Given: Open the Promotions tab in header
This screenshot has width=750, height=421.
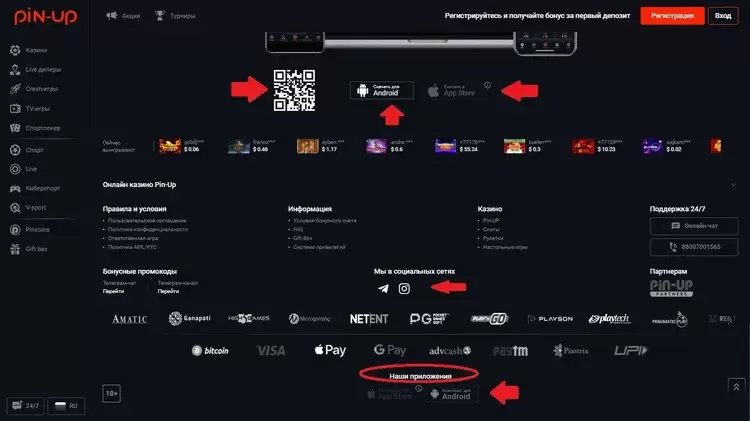Looking at the screenshot, I should (123, 16).
